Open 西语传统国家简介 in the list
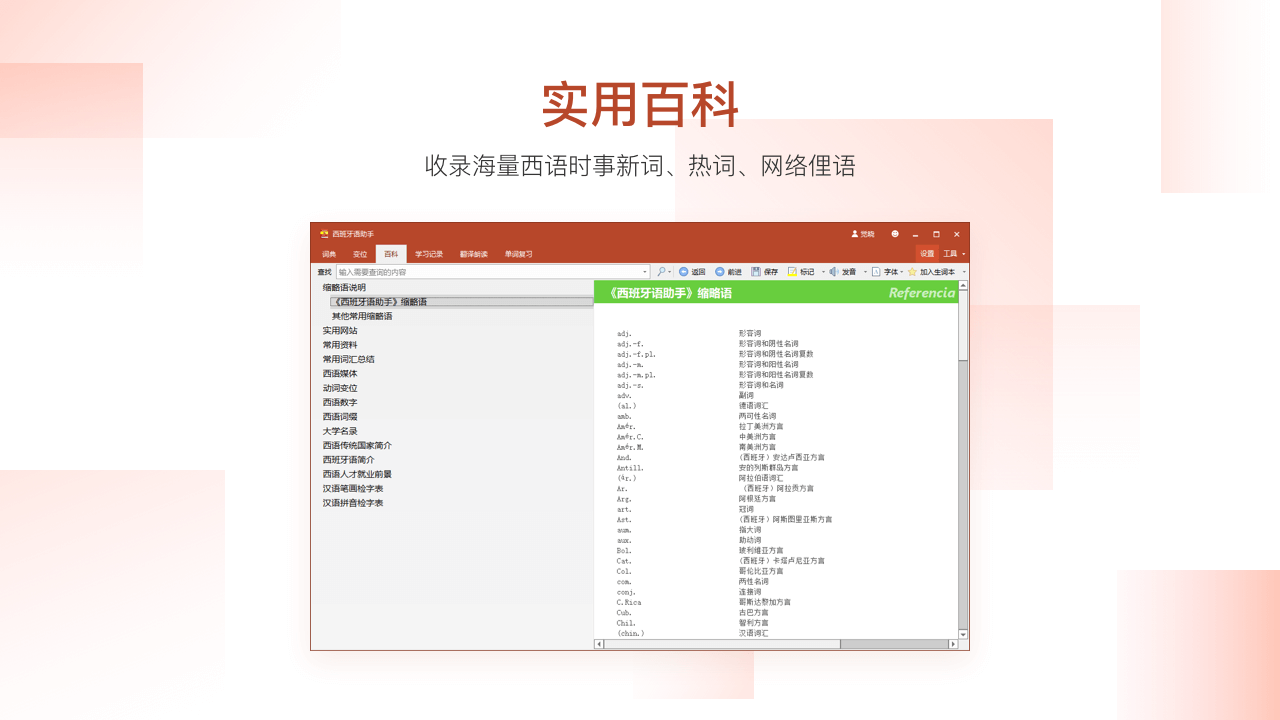Image resolution: width=1280 pixels, height=720 pixels. pos(357,446)
